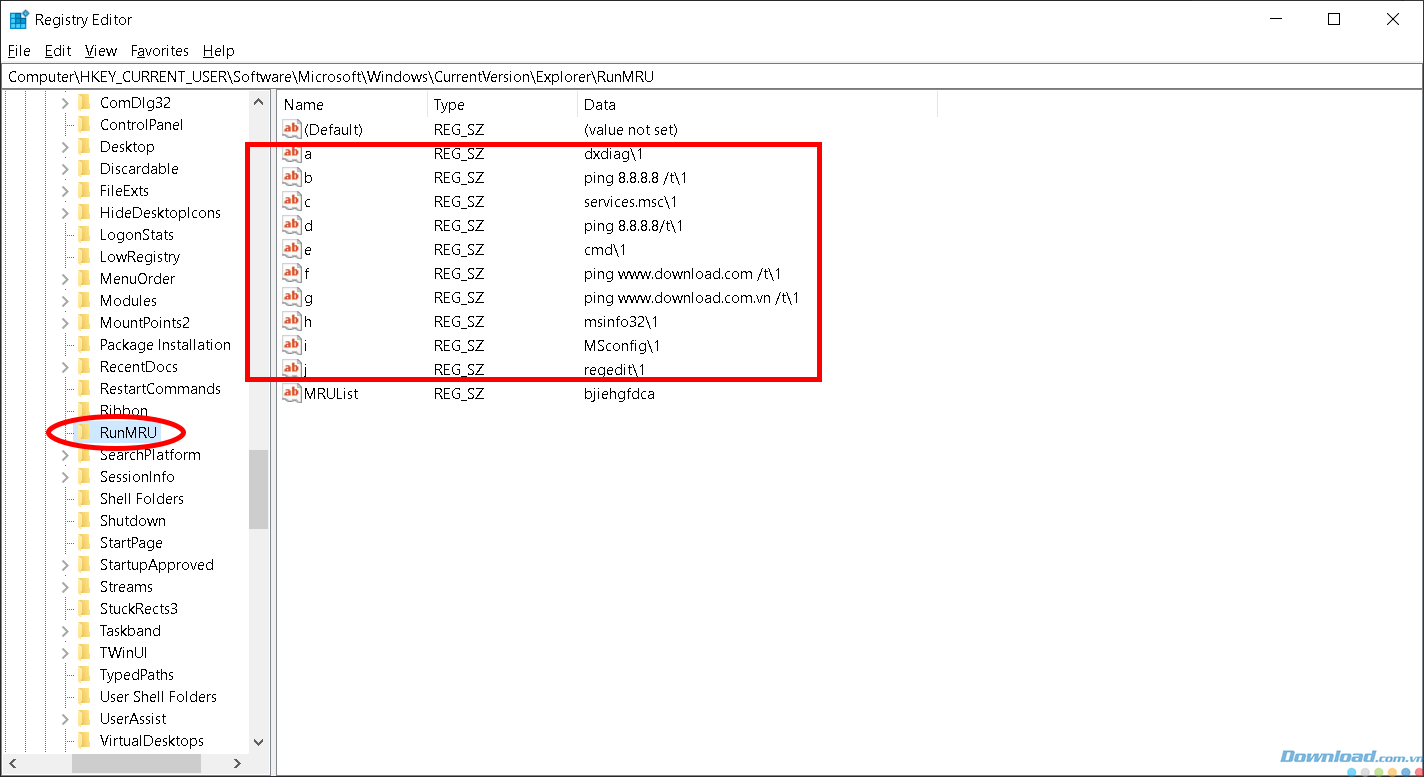Screen dimensions: 1424x777
Task: Click the string icon for value 'a'
Action: pos(292,154)
